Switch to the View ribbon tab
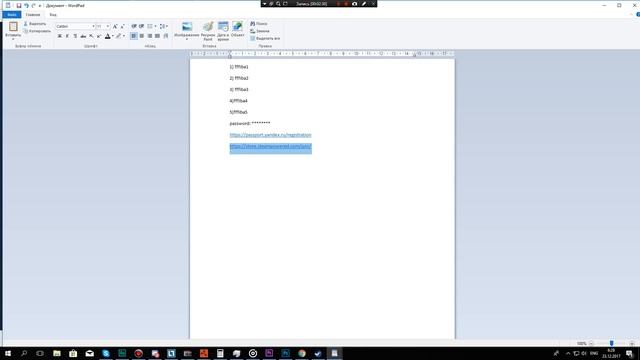The height and width of the screenshot is (360, 640). [53, 15]
